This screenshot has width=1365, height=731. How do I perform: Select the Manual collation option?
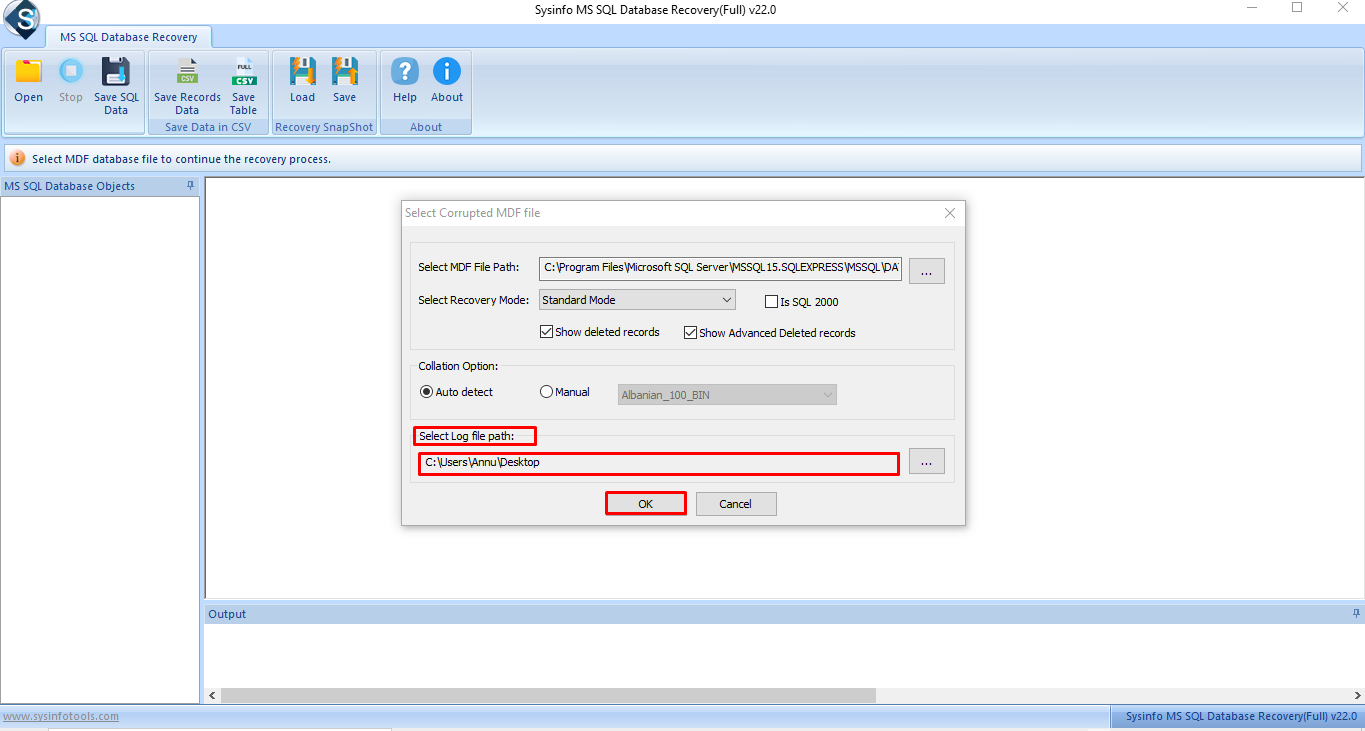pos(546,392)
